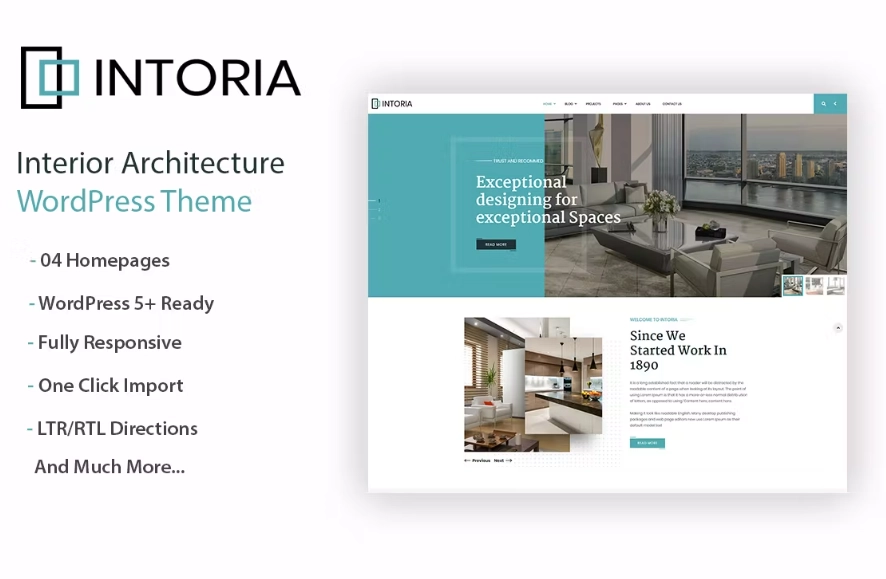The width and height of the screenshot is (886, 579).
Task: Select the second hero slide thumbnail
Action: click(814, 286)
